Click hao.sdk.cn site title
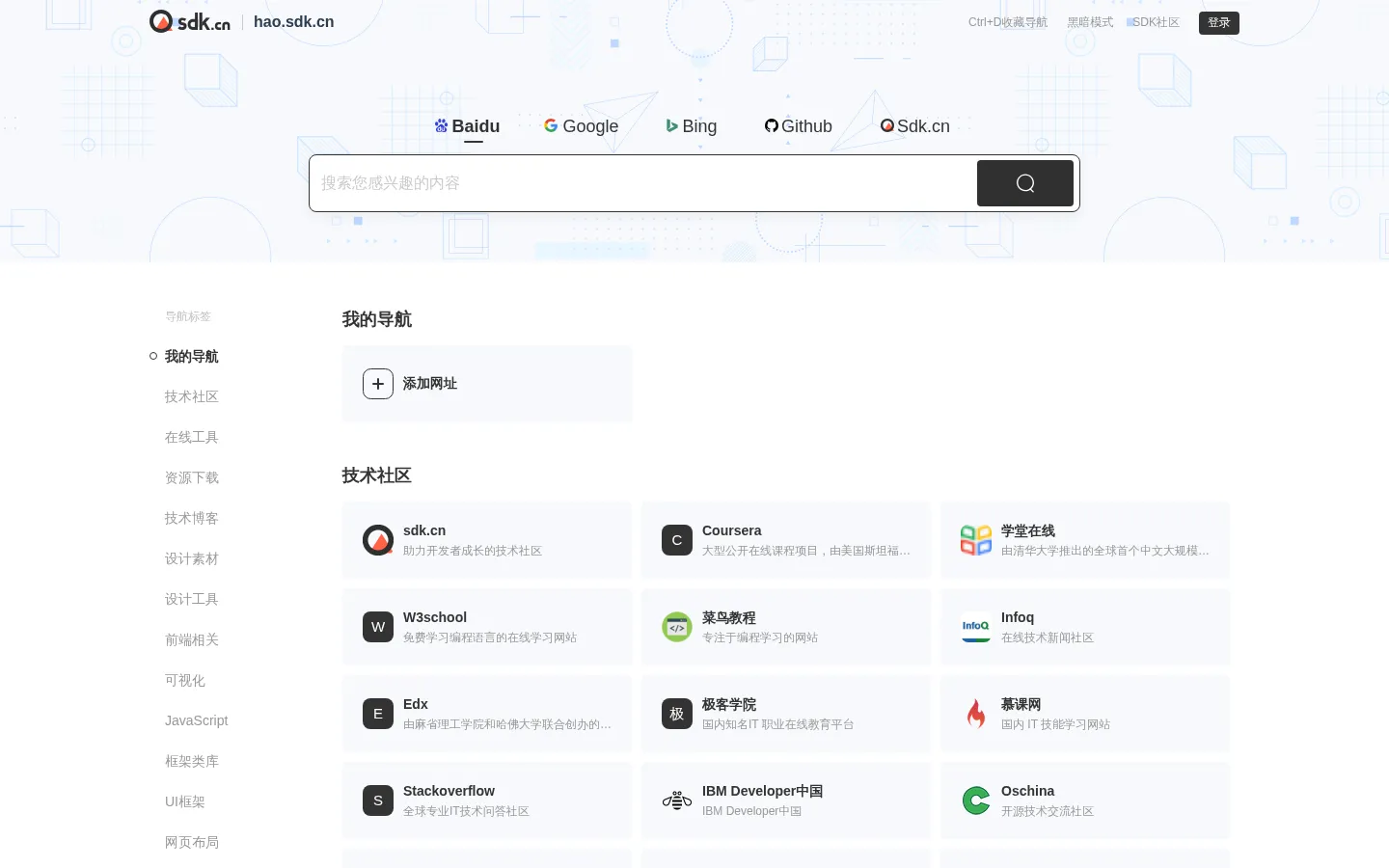The image size is (1389, 868). pyautogui.click(x=294, y=21)
